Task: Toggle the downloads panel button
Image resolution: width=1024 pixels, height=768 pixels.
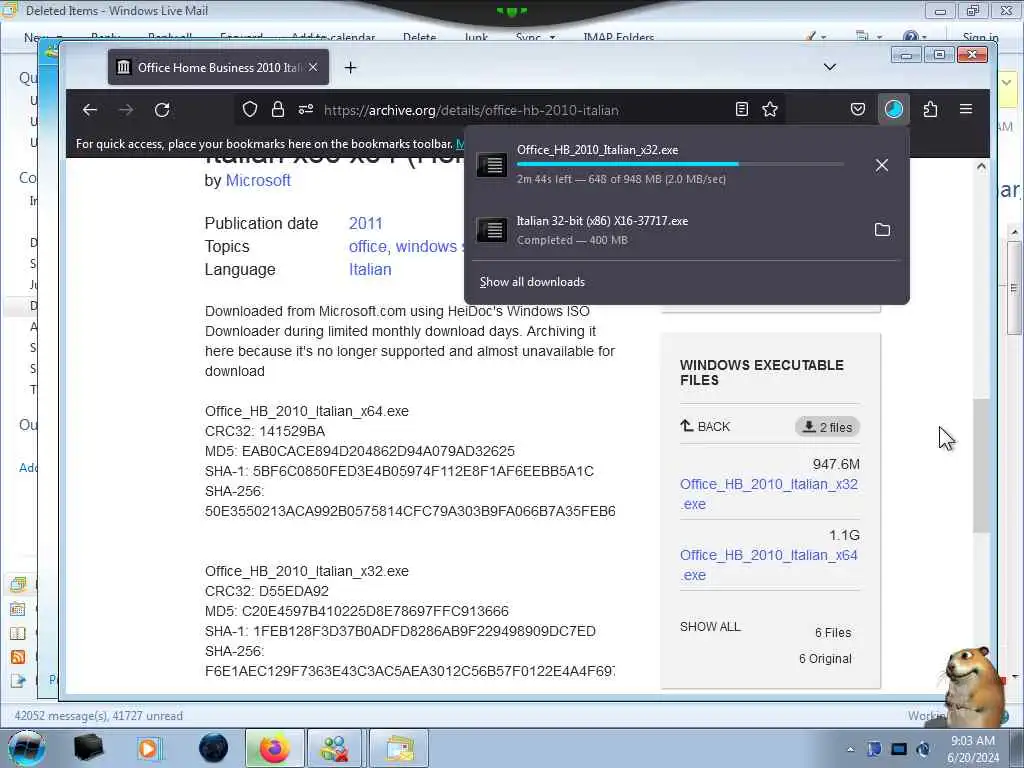Action: point(893,110)
